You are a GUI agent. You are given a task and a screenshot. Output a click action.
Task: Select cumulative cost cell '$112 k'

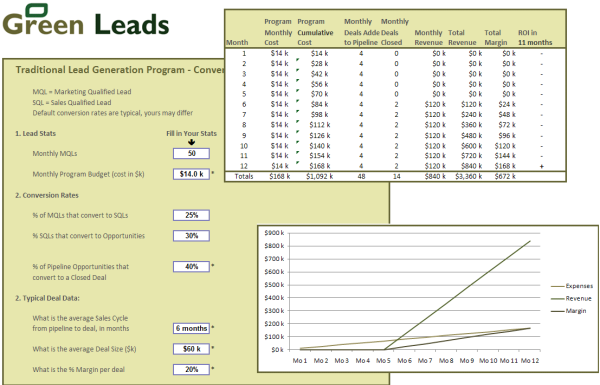click(320, 125)
